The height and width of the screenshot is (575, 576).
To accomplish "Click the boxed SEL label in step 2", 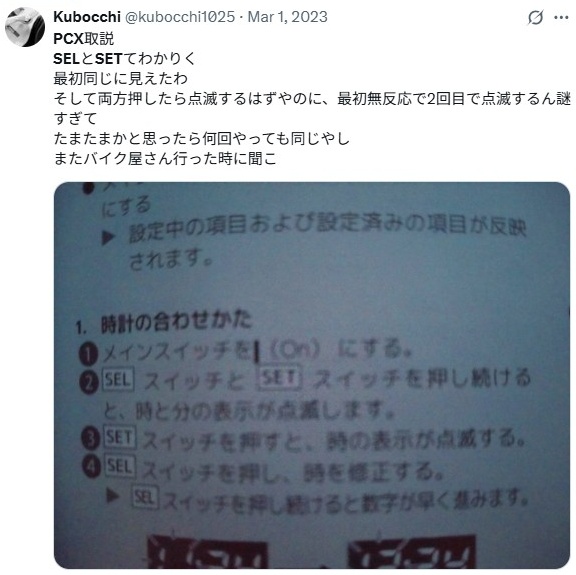I will pos(118,379).
